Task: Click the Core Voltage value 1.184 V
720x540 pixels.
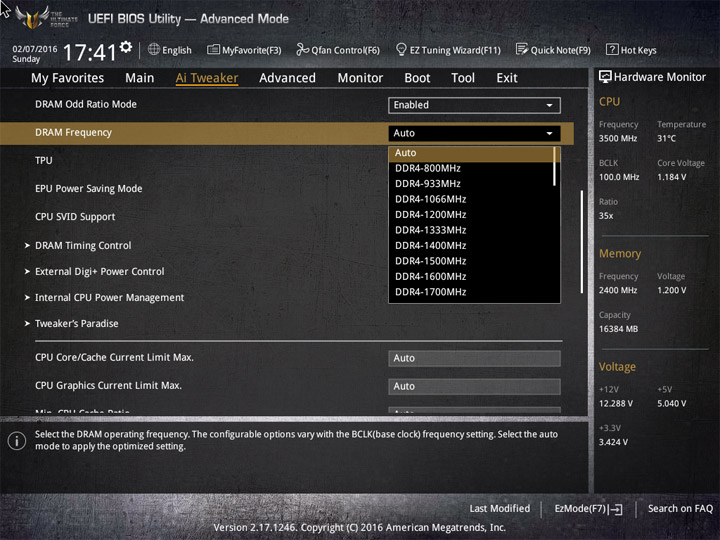Action: pyautogui.click(x=672, y=177)
